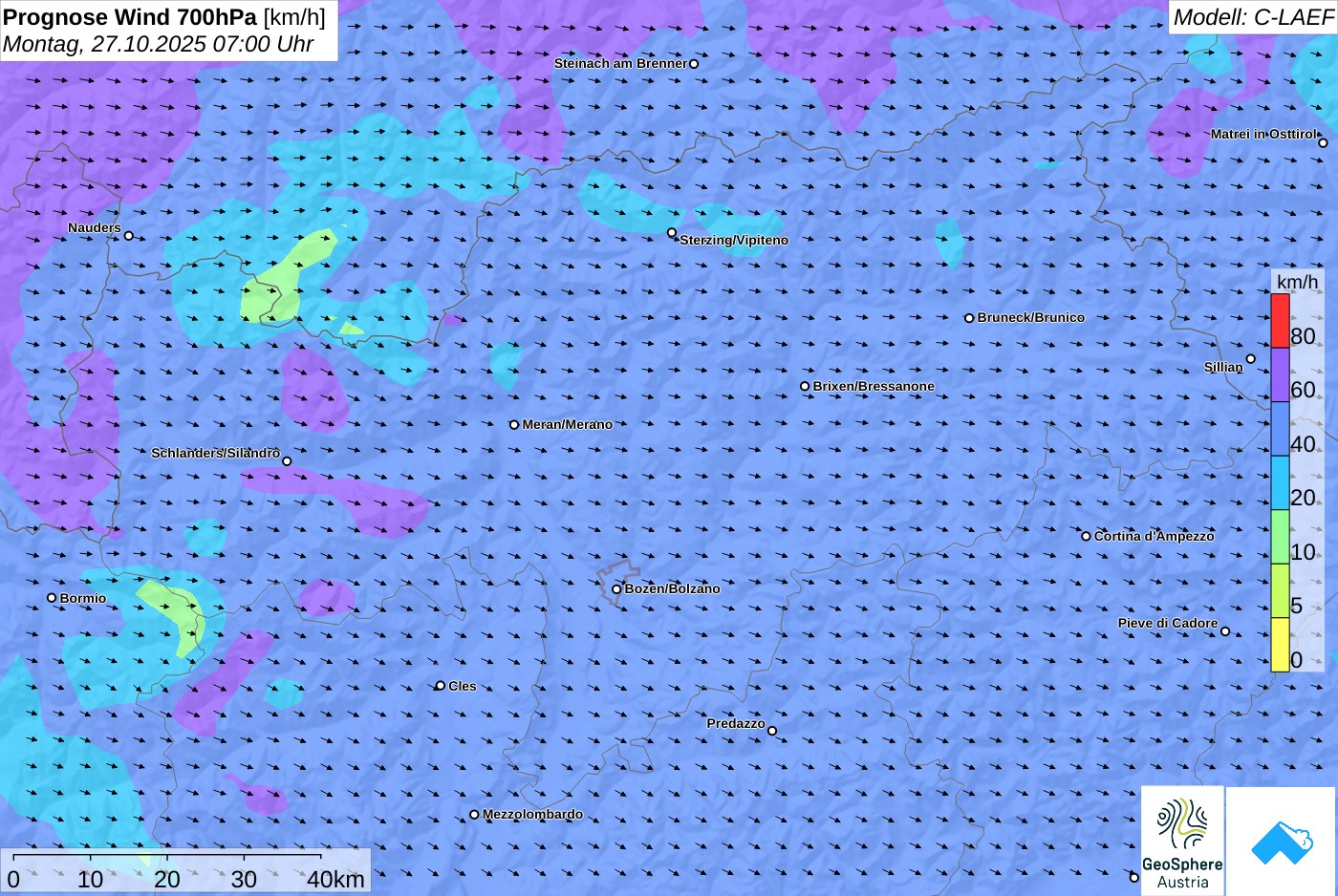Image resolution: width=1338 pixels, height=896 pixels.
Task: Click the light-green low-wind patch near Nauders
Action: pos(284,279)
